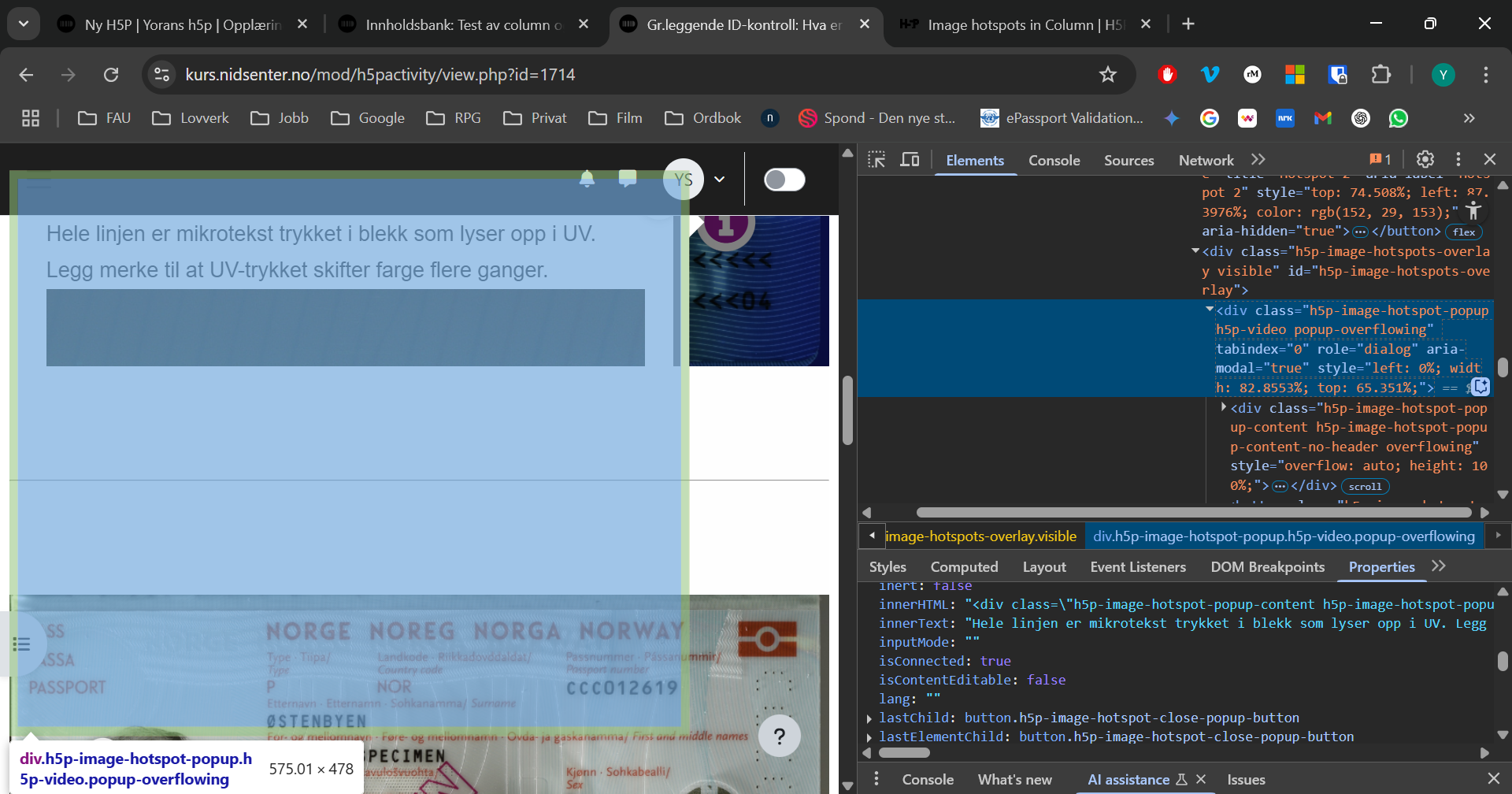
Task: Activate the DevTools inspect element picker
Action: point(876,160)
